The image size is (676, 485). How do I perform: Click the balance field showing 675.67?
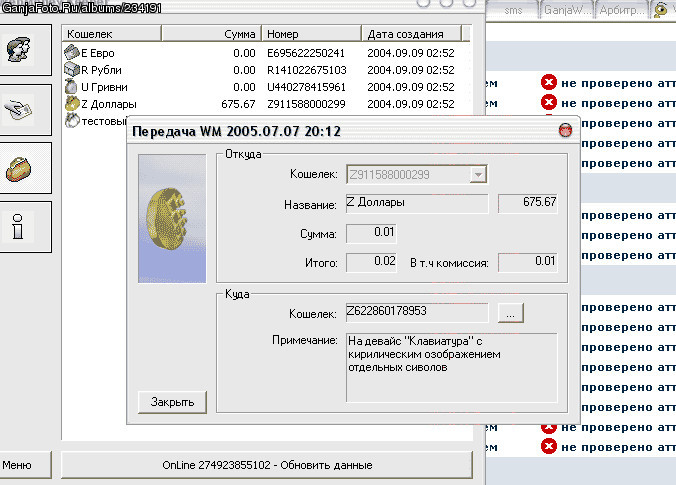[x=528, y=203]
